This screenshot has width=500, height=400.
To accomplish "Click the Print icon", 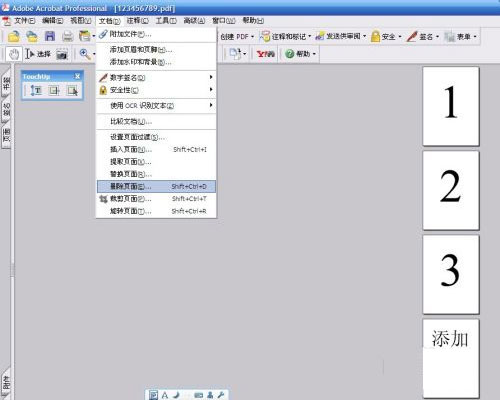I will click(68, 36).
